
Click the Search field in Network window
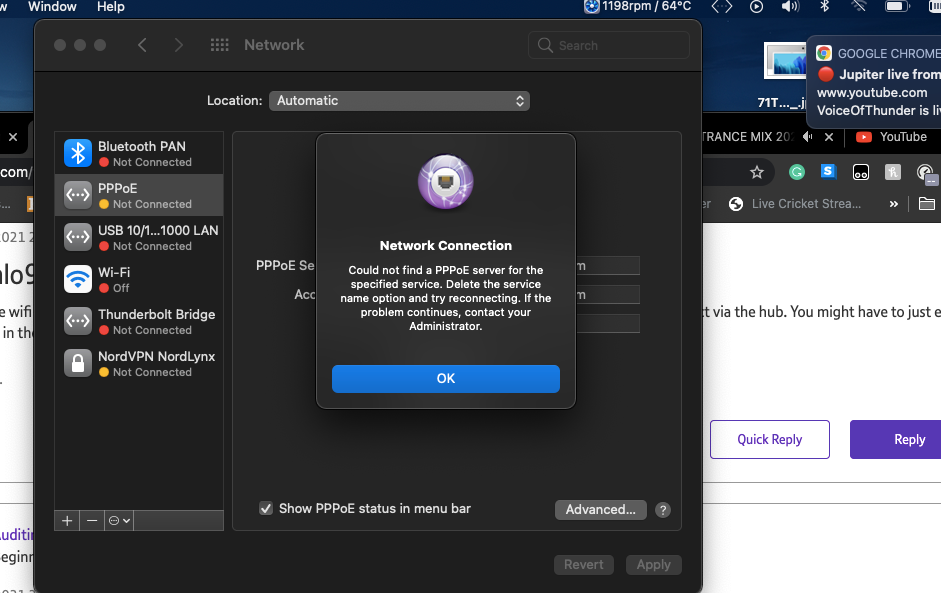pos(609,45)
